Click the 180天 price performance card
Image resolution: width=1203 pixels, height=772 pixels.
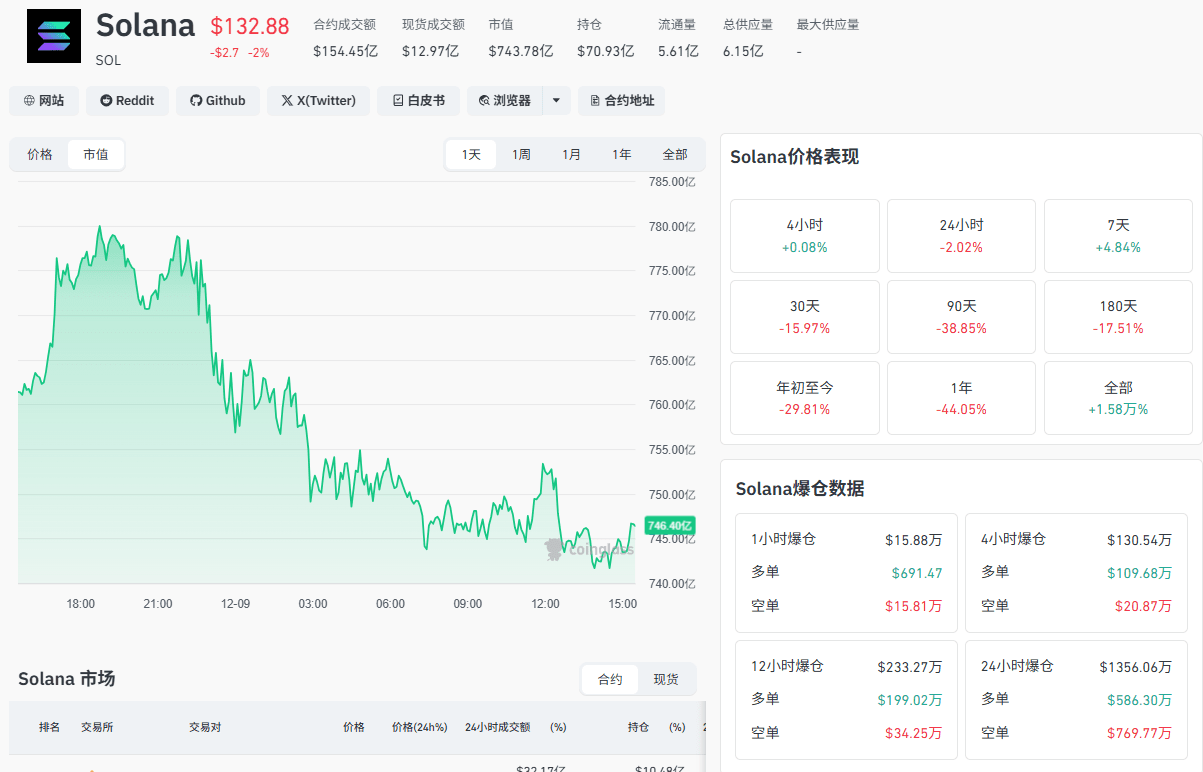1118,317
